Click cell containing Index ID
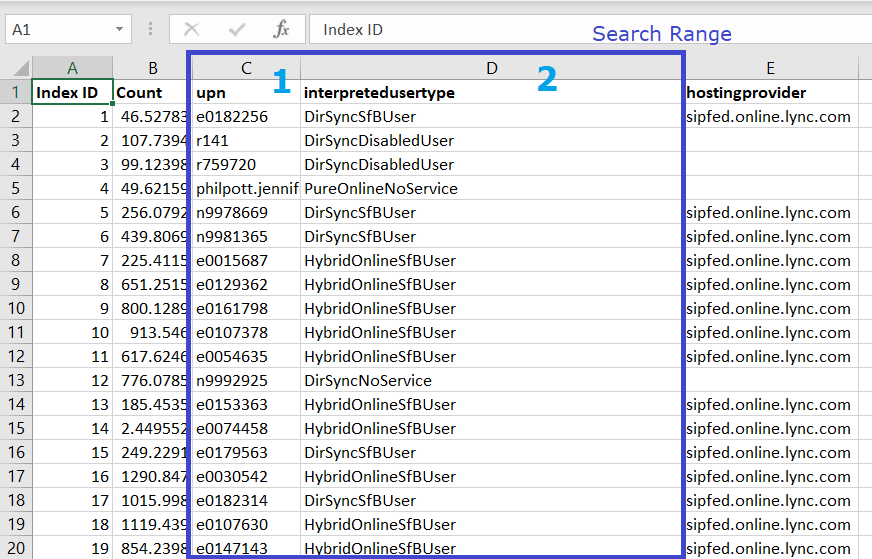 [72, 92]
